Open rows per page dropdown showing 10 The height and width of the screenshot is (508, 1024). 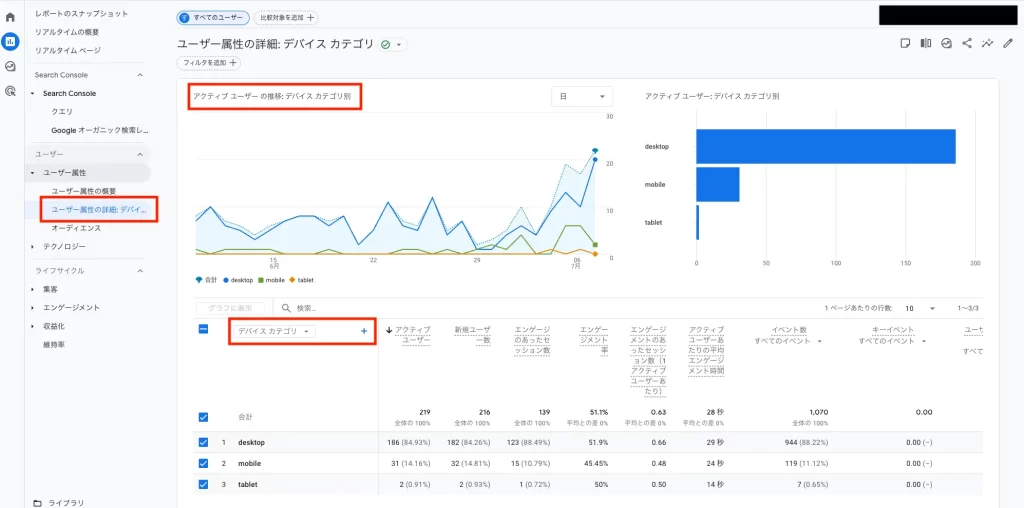click(921, 308)
